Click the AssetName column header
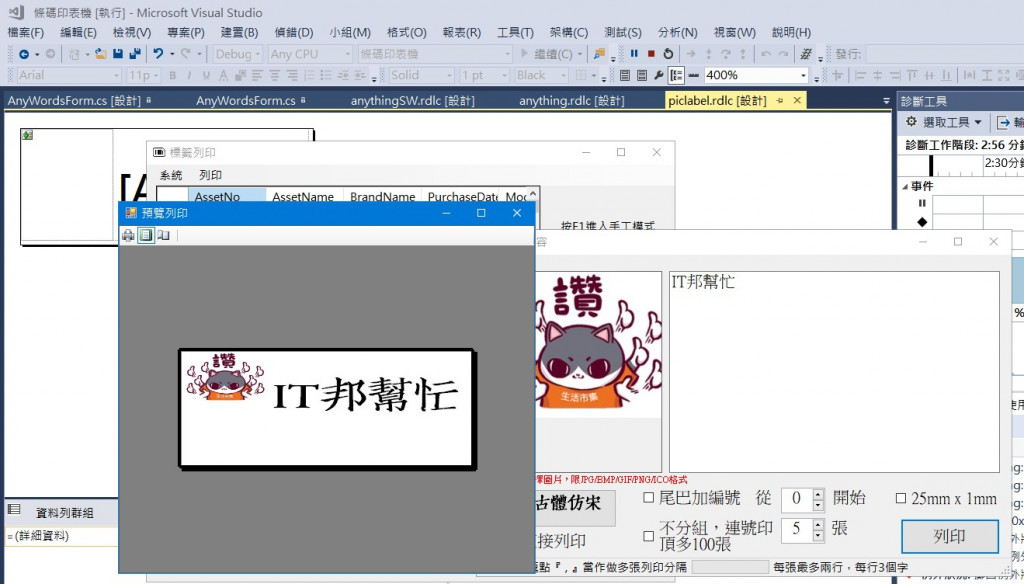The image size is (1024, 584). pyautogui.click(x=305, y=197)
